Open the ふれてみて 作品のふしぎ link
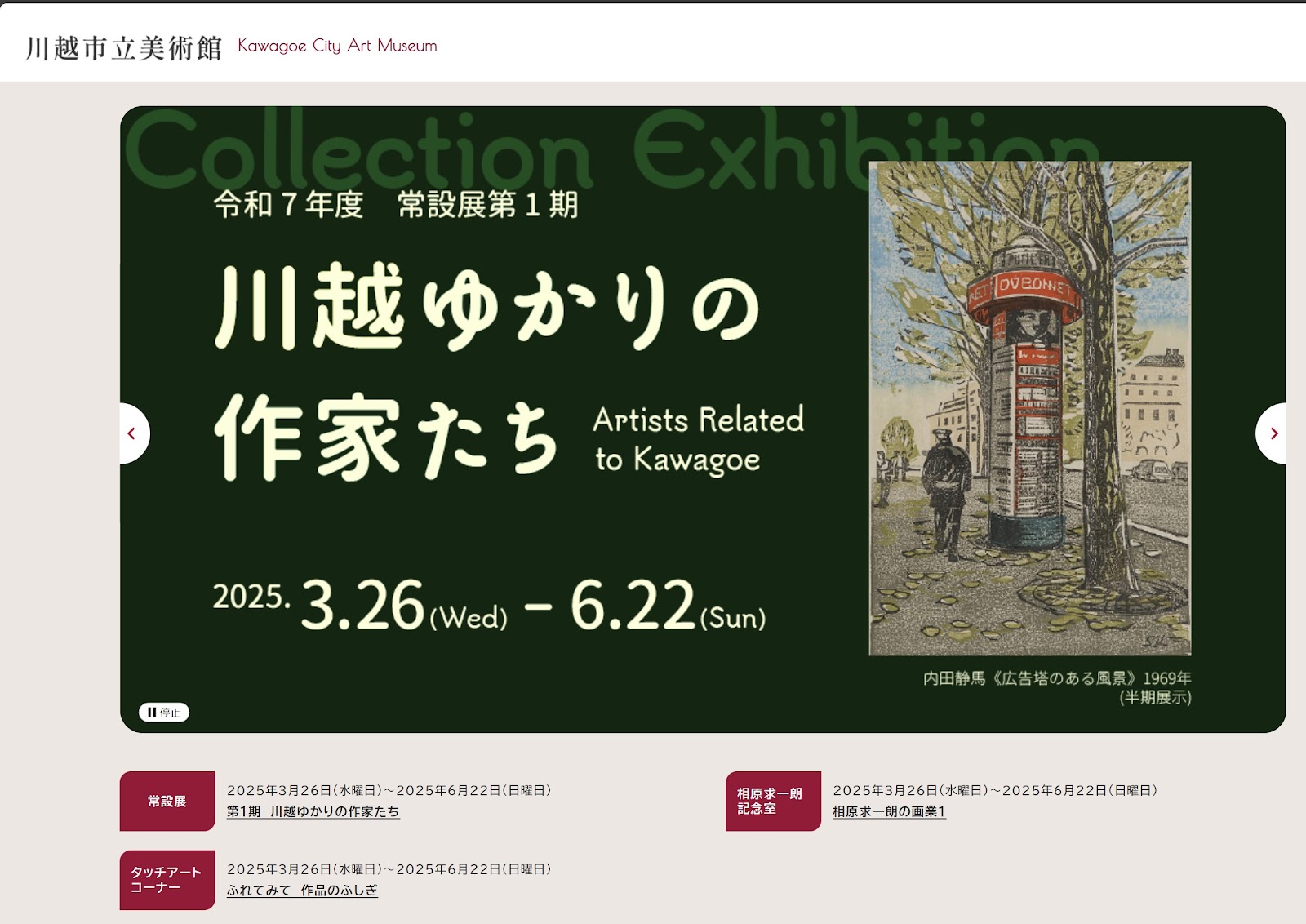 302,891
